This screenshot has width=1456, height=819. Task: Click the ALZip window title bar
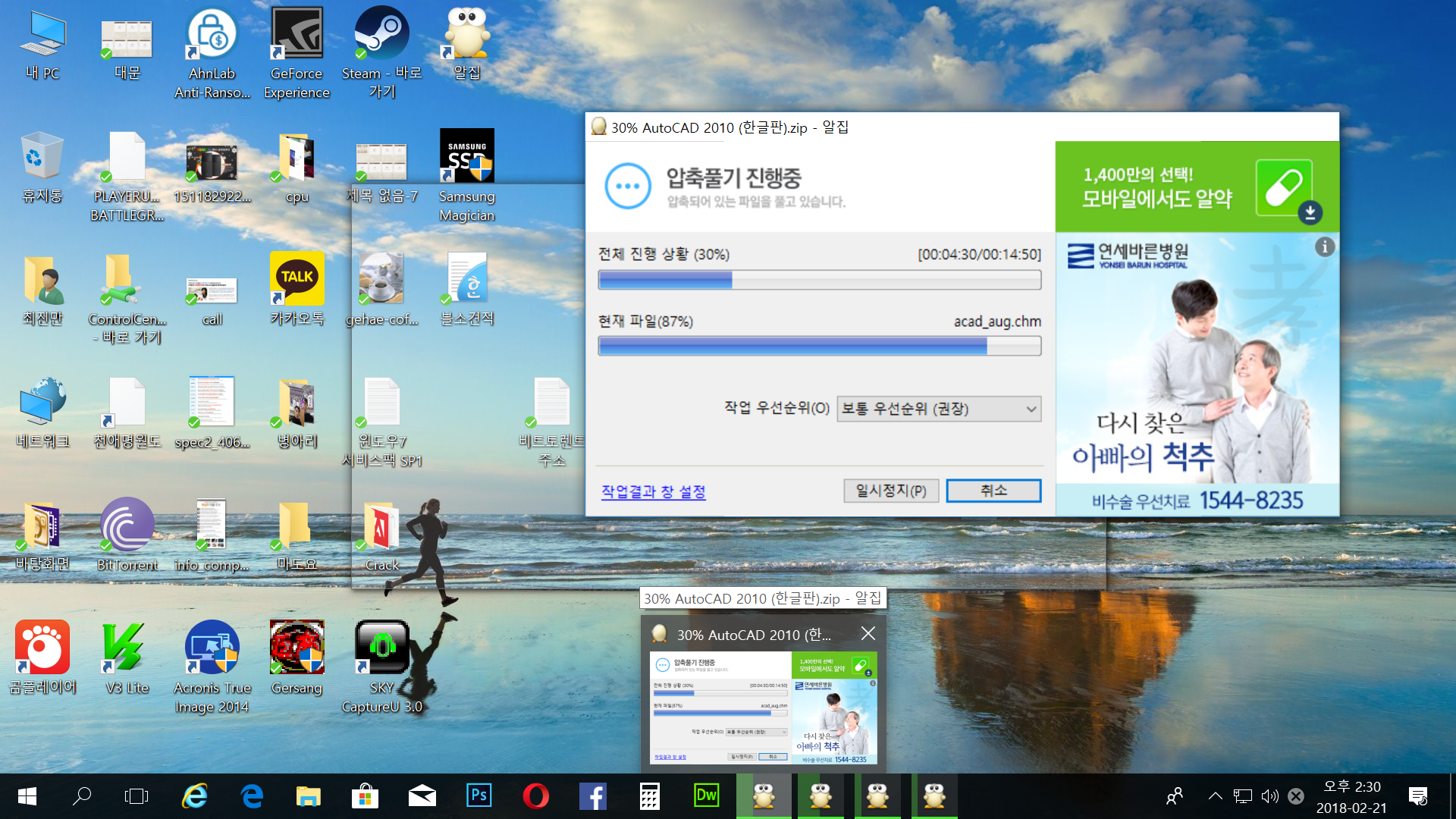click(962, 127)
